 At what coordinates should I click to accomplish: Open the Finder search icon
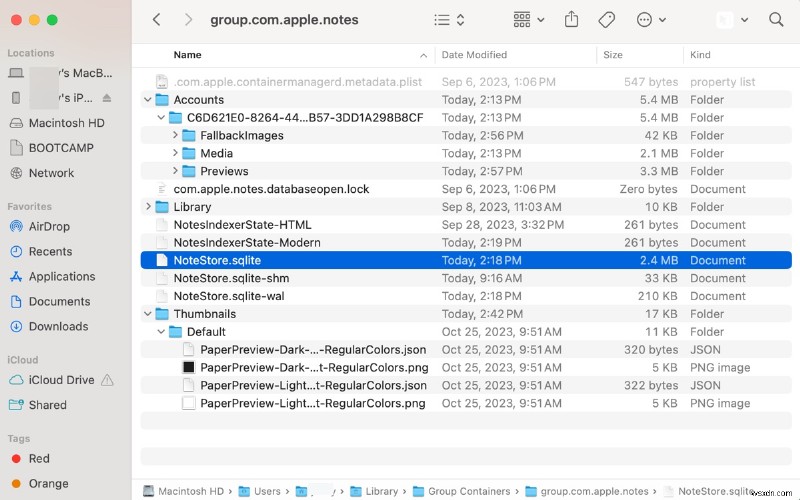coord(776,20)
